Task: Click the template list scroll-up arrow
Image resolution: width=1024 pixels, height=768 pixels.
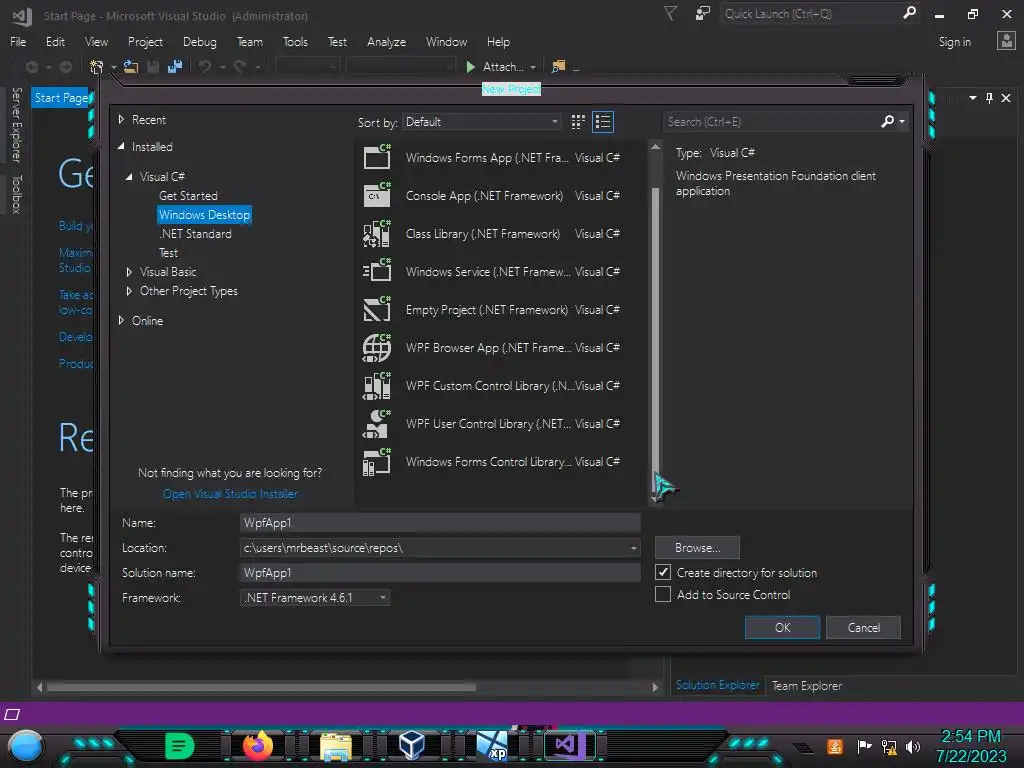Action: (655, 148)
